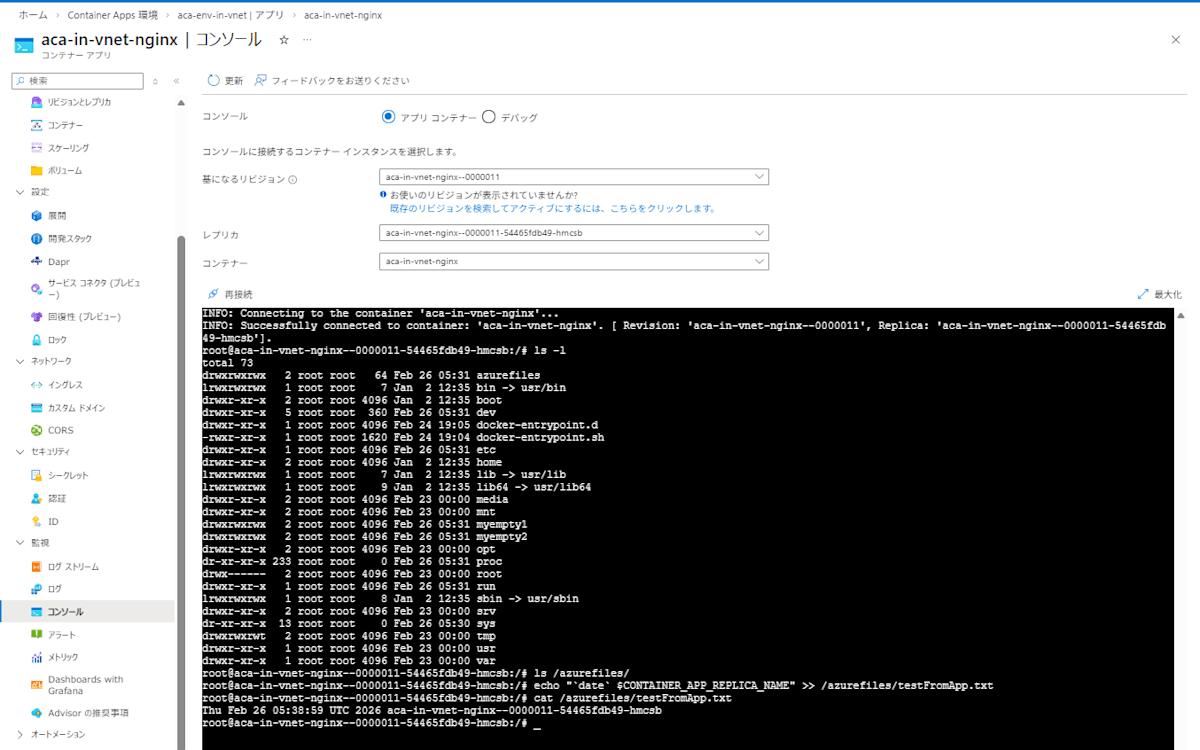Collapse the sidebar menu with double-chevron
This screenshot has height=750, width=1200.
[177, 81]
